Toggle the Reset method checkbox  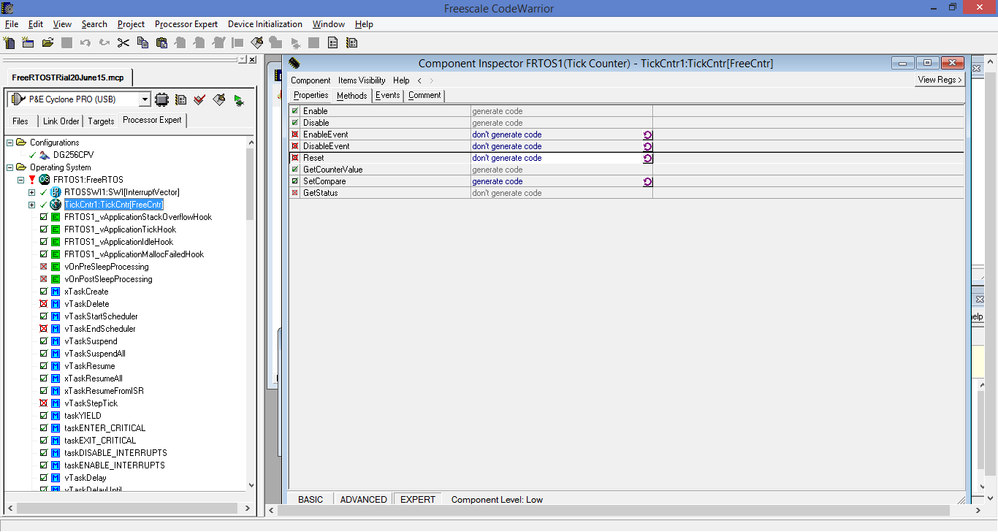pos(295,158)
